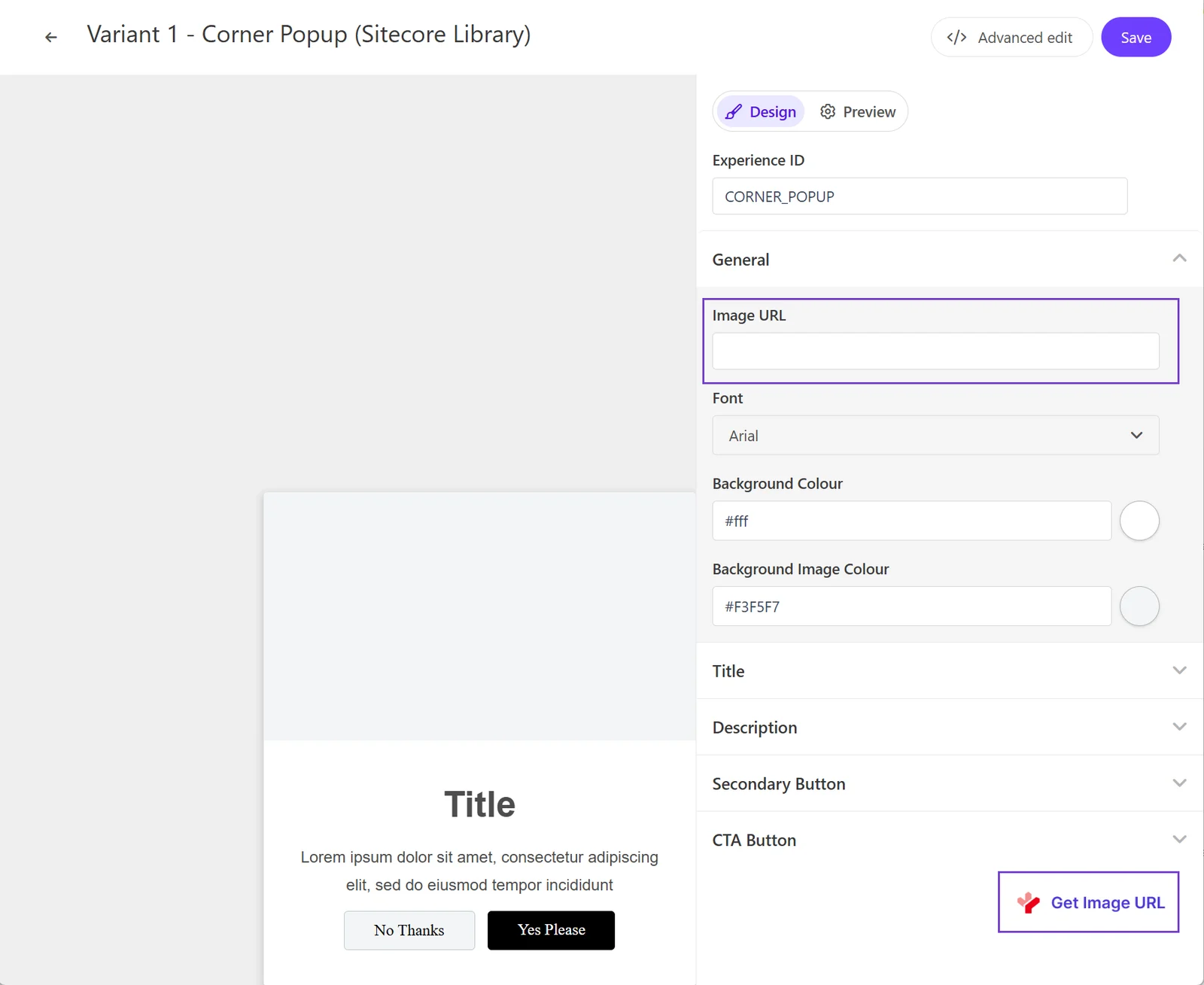The height and width of the screenshot is (985, 1204).
Task: Click the Get Image URL button
Action: pos(1088,902)
